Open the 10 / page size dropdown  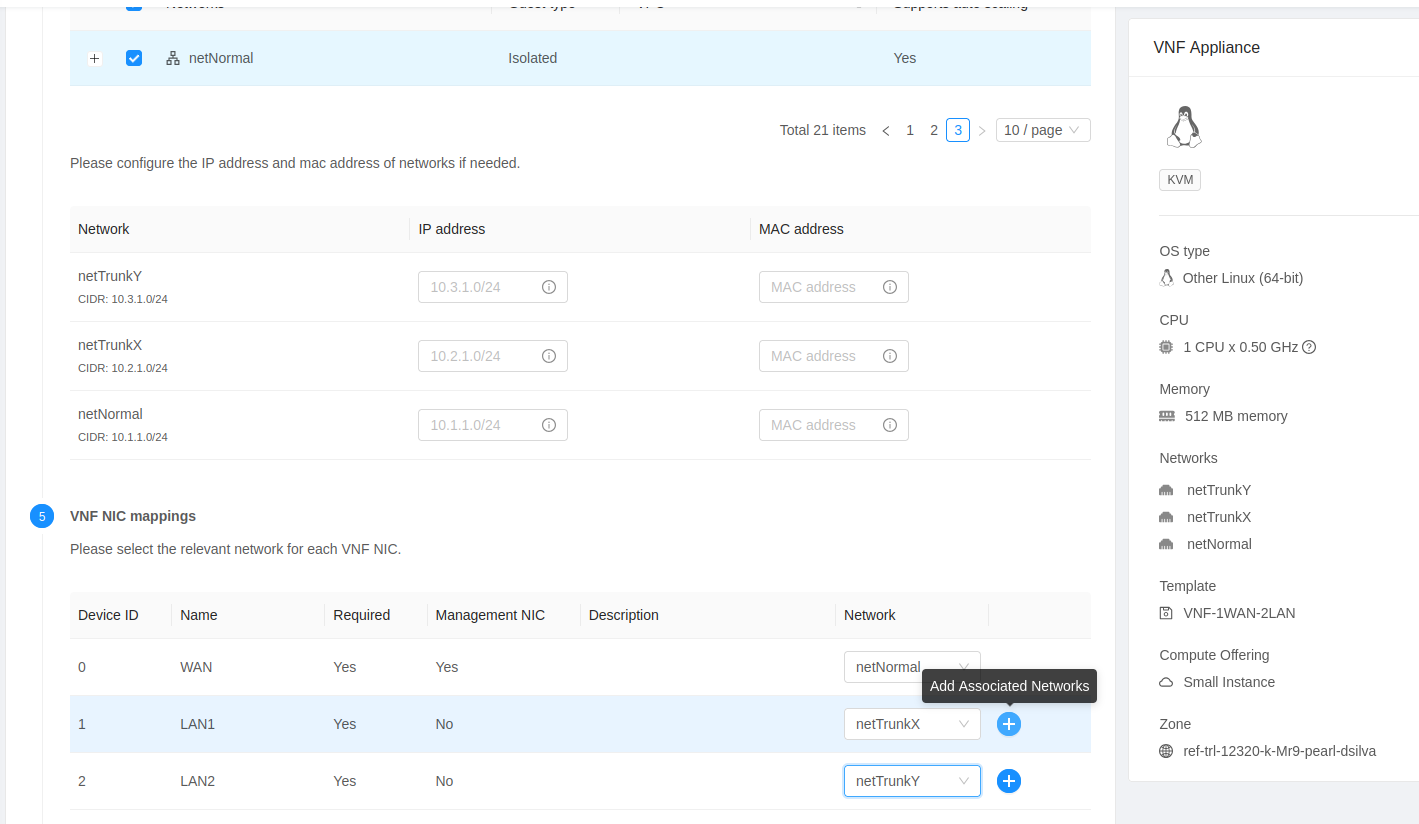tap(1043, 130)
